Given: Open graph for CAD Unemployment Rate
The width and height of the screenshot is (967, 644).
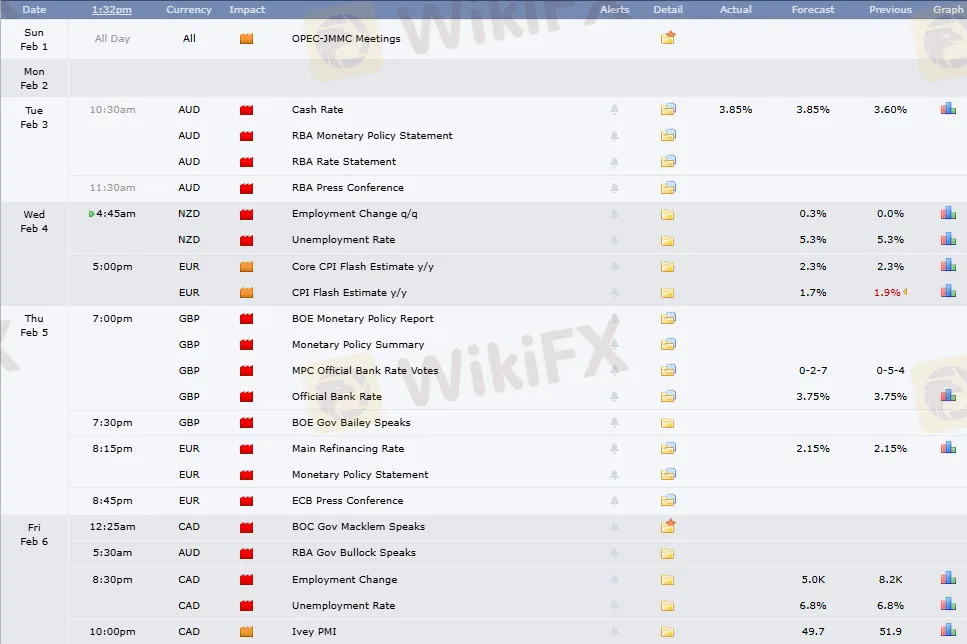Looking at the screenshot, I should click(x=948, y=605).
